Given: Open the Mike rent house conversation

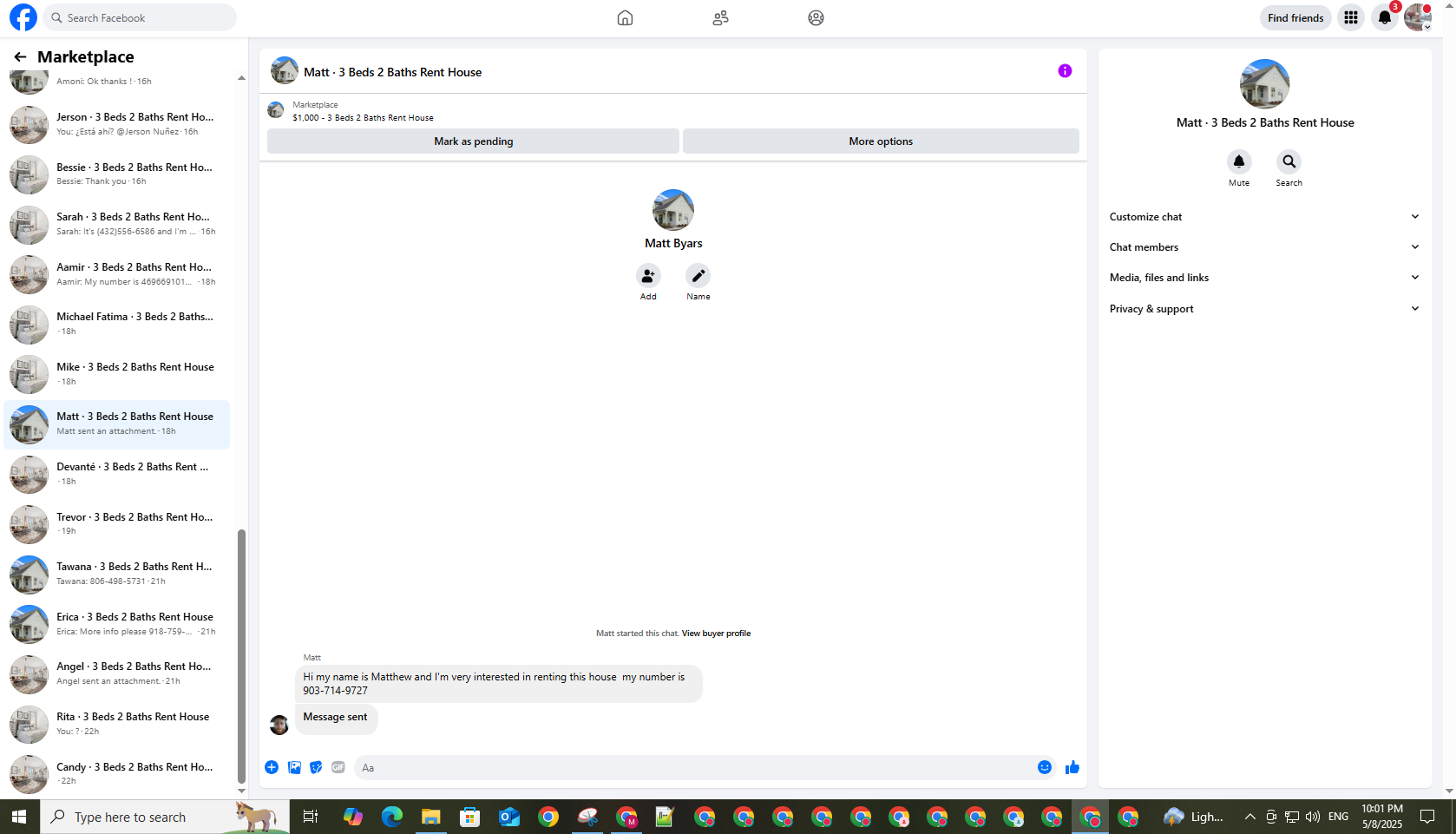Looking at the screenshot, I should (117, 374).
